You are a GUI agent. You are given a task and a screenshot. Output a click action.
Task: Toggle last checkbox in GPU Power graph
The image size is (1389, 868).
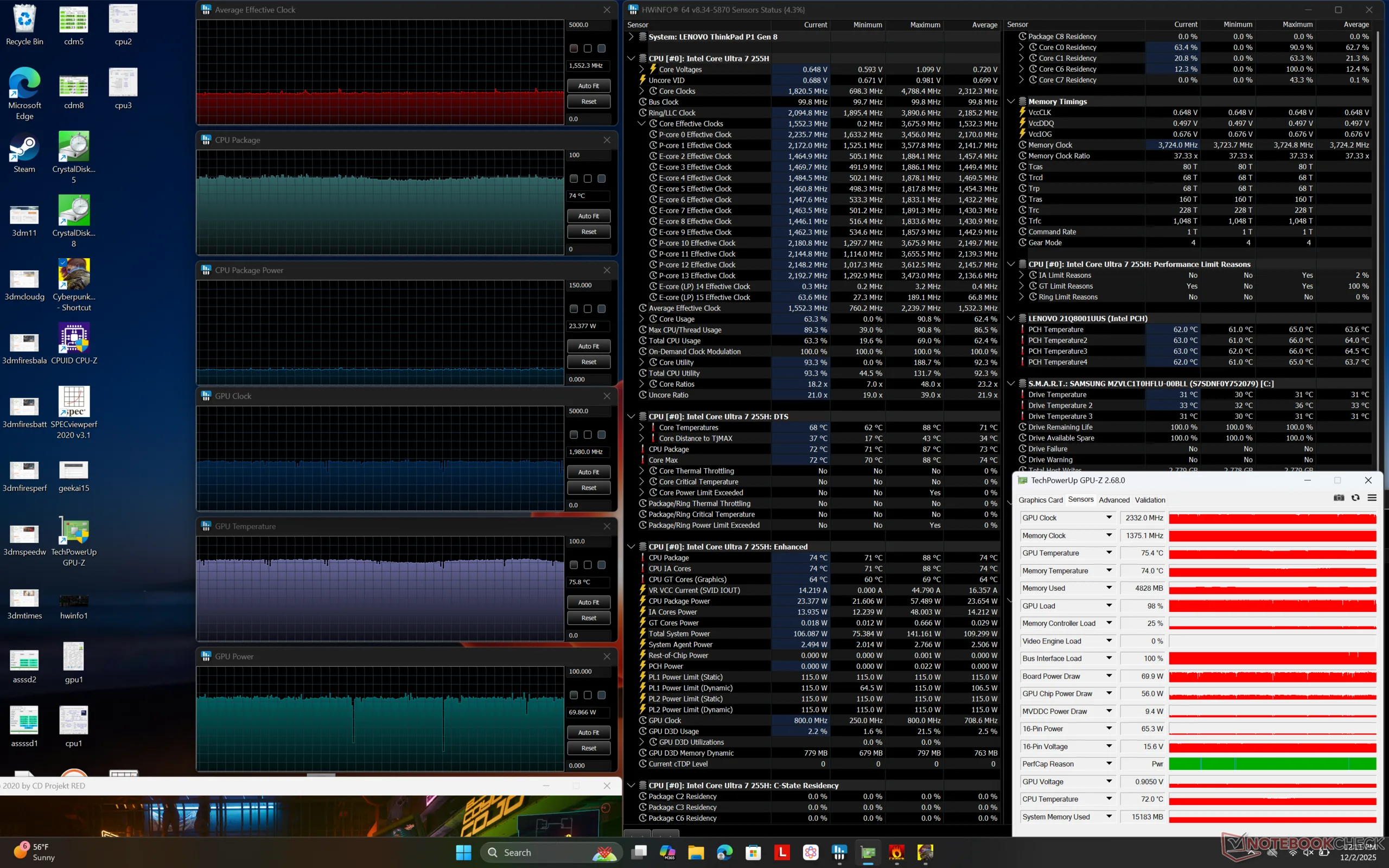[x=602, y=695]
